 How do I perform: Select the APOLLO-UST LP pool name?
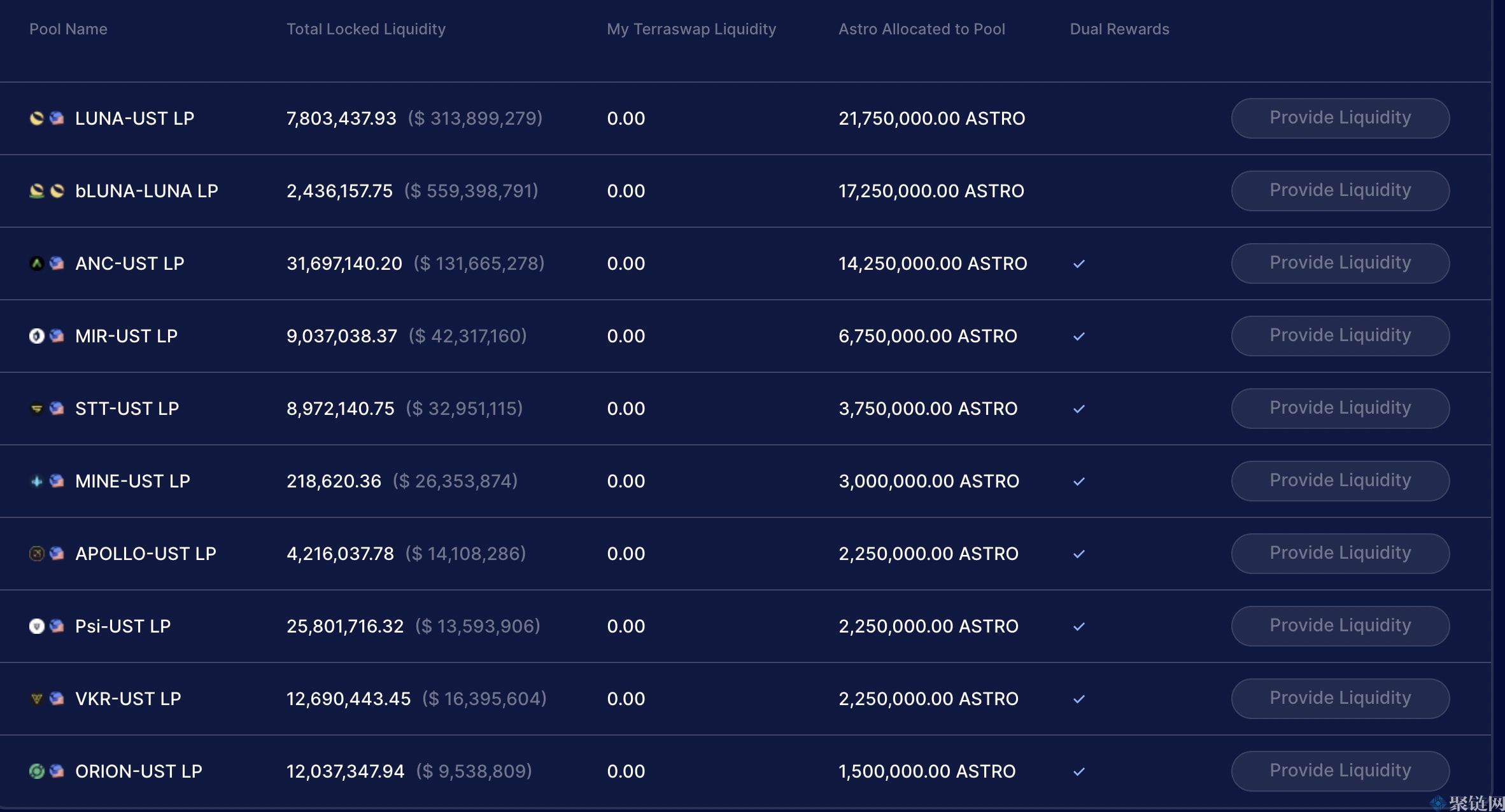[x=146, y=554]
